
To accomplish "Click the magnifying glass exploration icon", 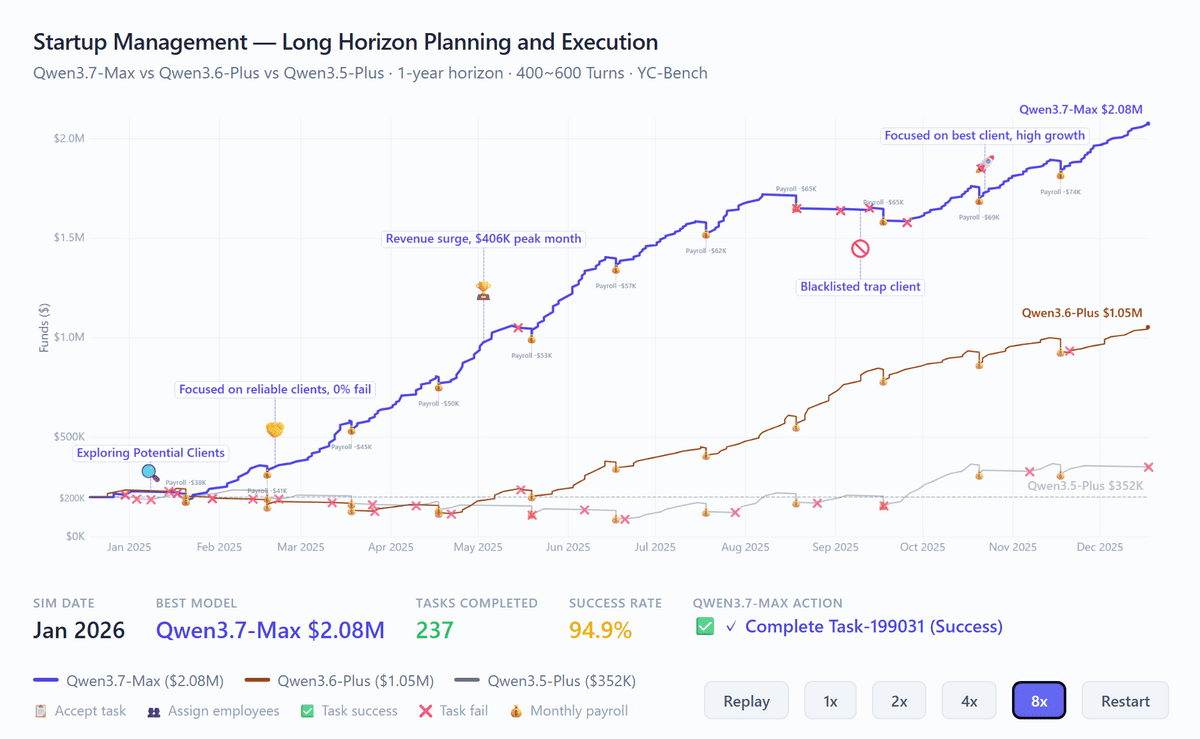I will (150, 473).
